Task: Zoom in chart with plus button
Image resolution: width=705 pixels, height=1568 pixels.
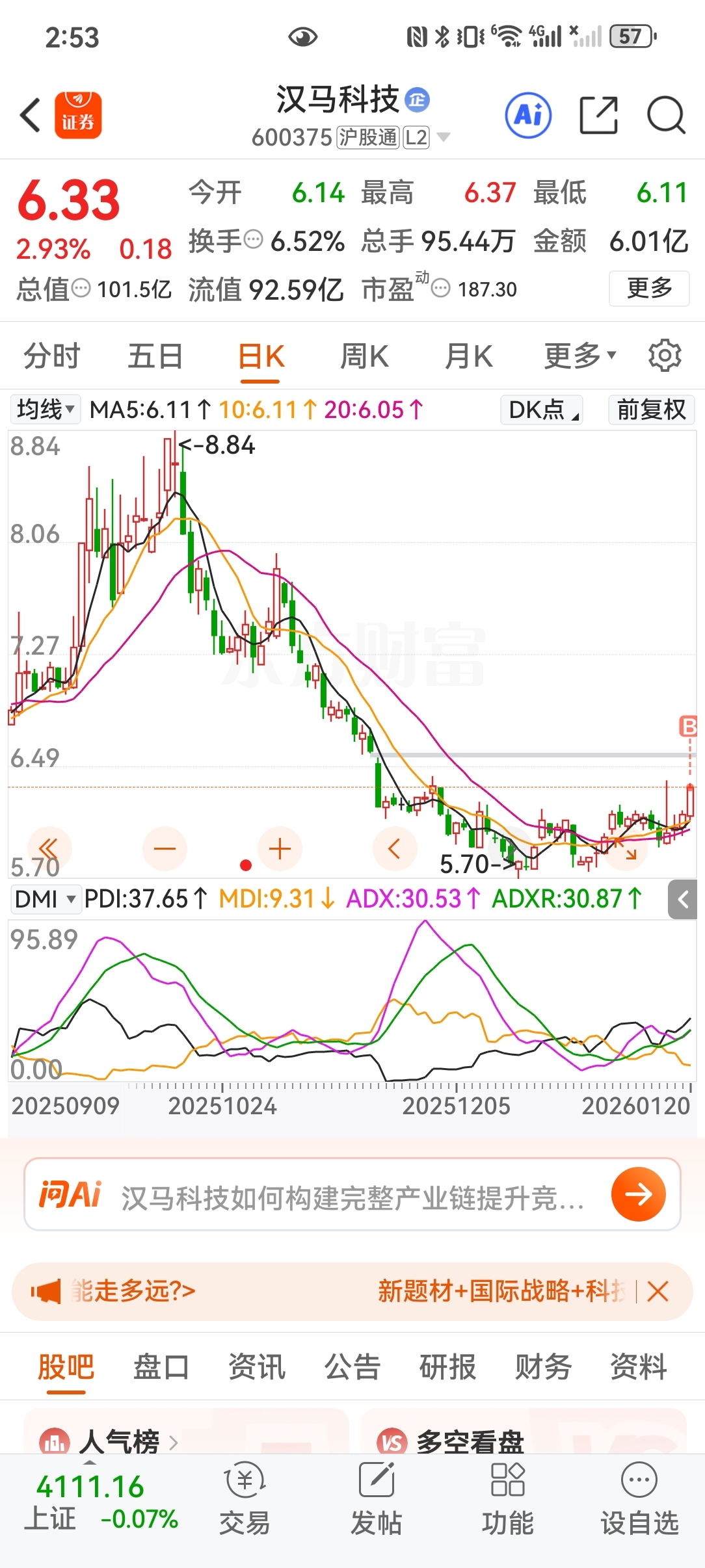Action: click(x=280, y=849)
